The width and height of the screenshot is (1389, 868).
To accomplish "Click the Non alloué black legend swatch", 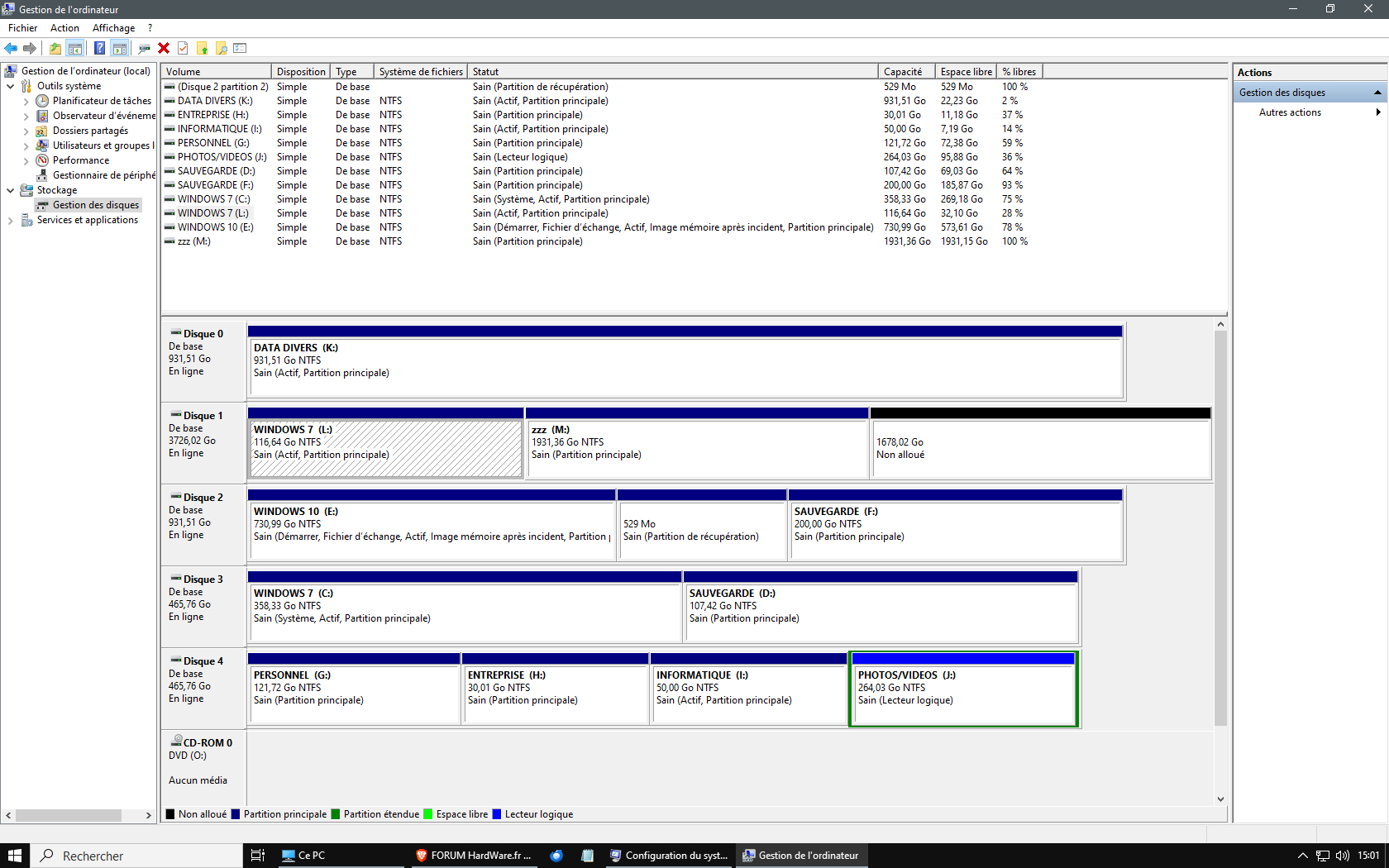I will click(x=170, y=814).
